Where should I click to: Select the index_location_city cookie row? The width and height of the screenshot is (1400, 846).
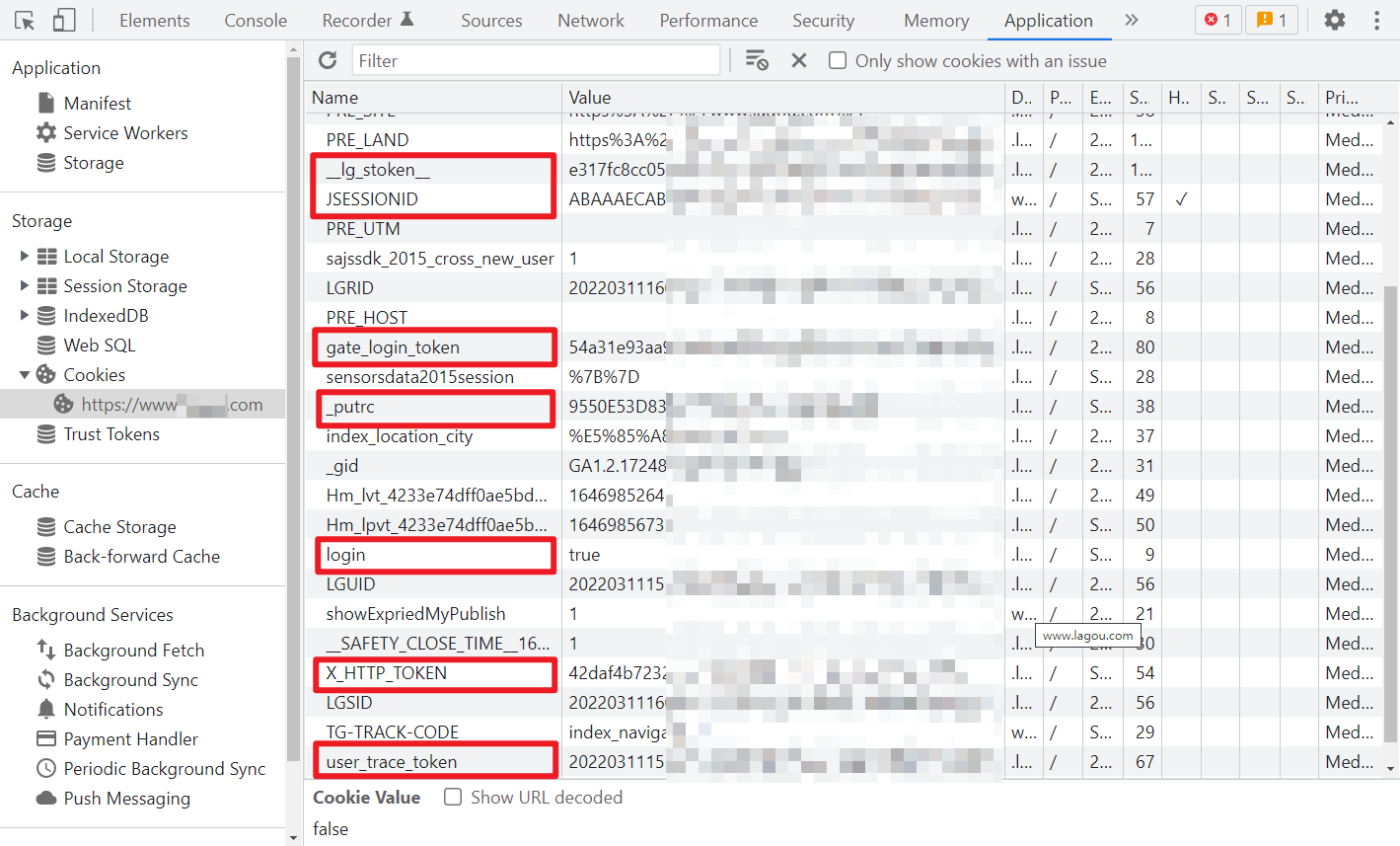coord(844,435)
